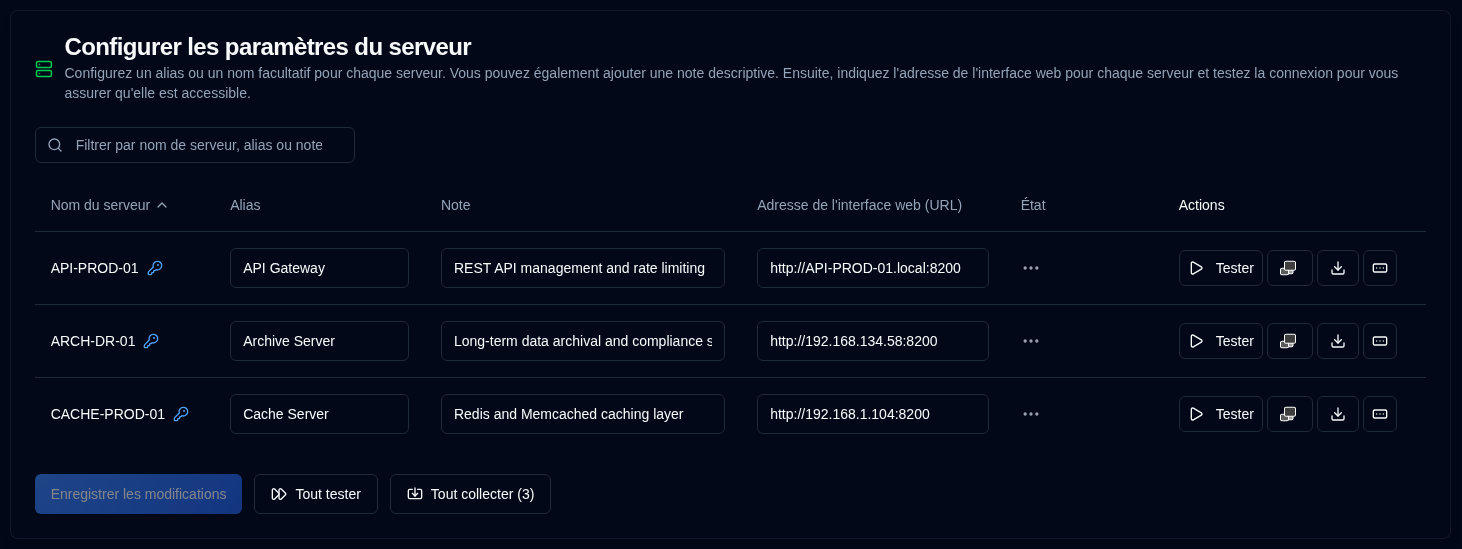Edit the API Gateway alias field

click(319, 268)
